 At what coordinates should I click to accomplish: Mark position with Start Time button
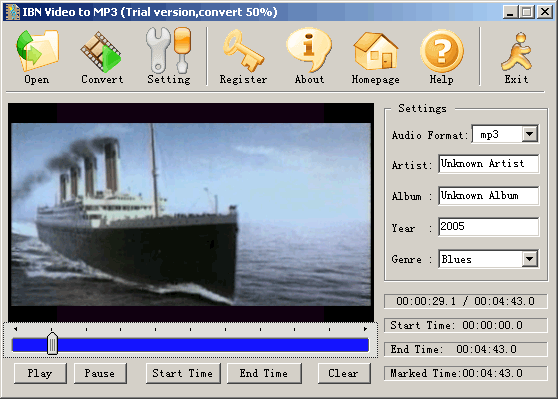(x=183, y=373)
